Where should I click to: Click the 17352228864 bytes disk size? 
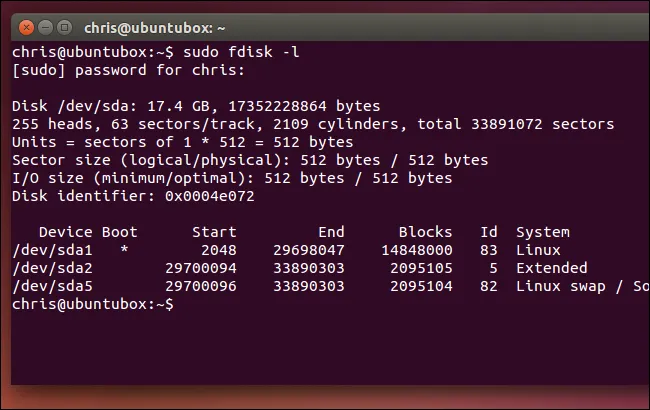click(304, 106)
